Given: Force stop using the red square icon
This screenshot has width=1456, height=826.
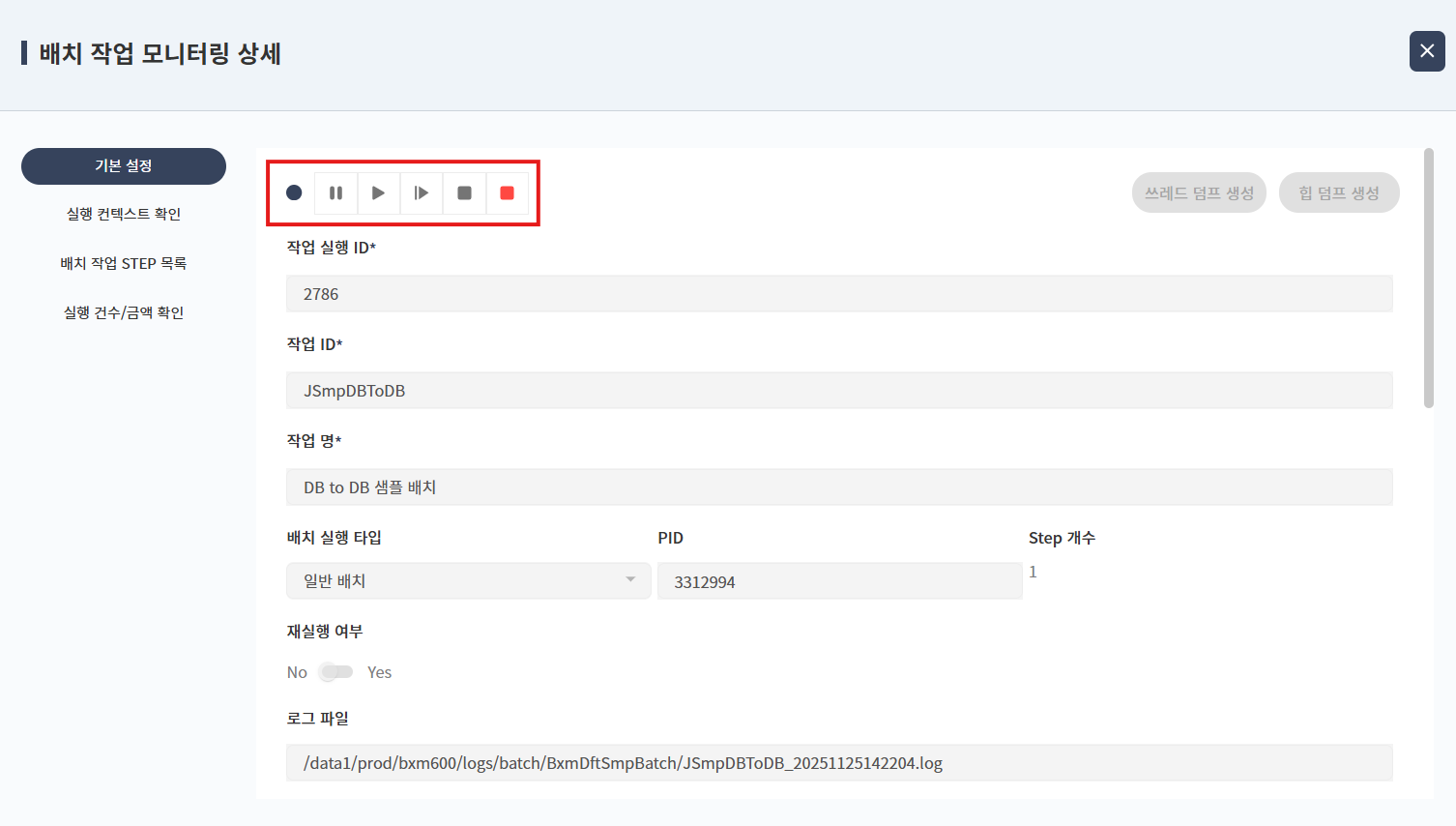Looking at the screenshot, I should (507, 193).
